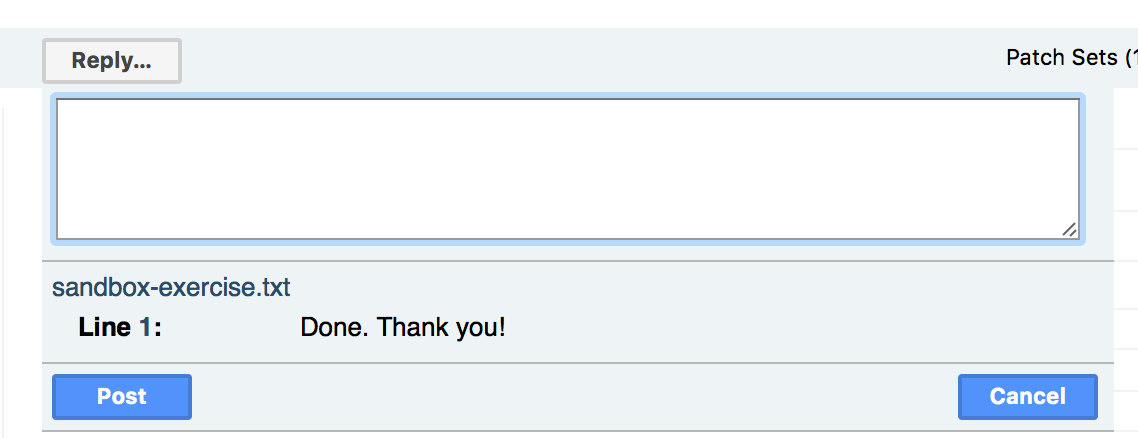Post the draft comment

[x=121, y=397]
